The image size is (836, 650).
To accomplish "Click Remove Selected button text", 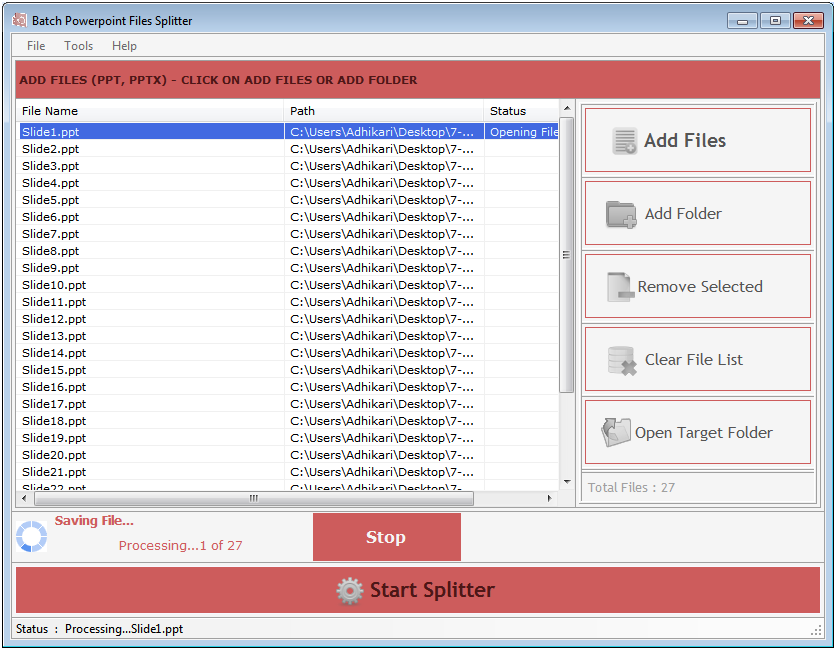I will pyautogui.click(x=700, y=287).
